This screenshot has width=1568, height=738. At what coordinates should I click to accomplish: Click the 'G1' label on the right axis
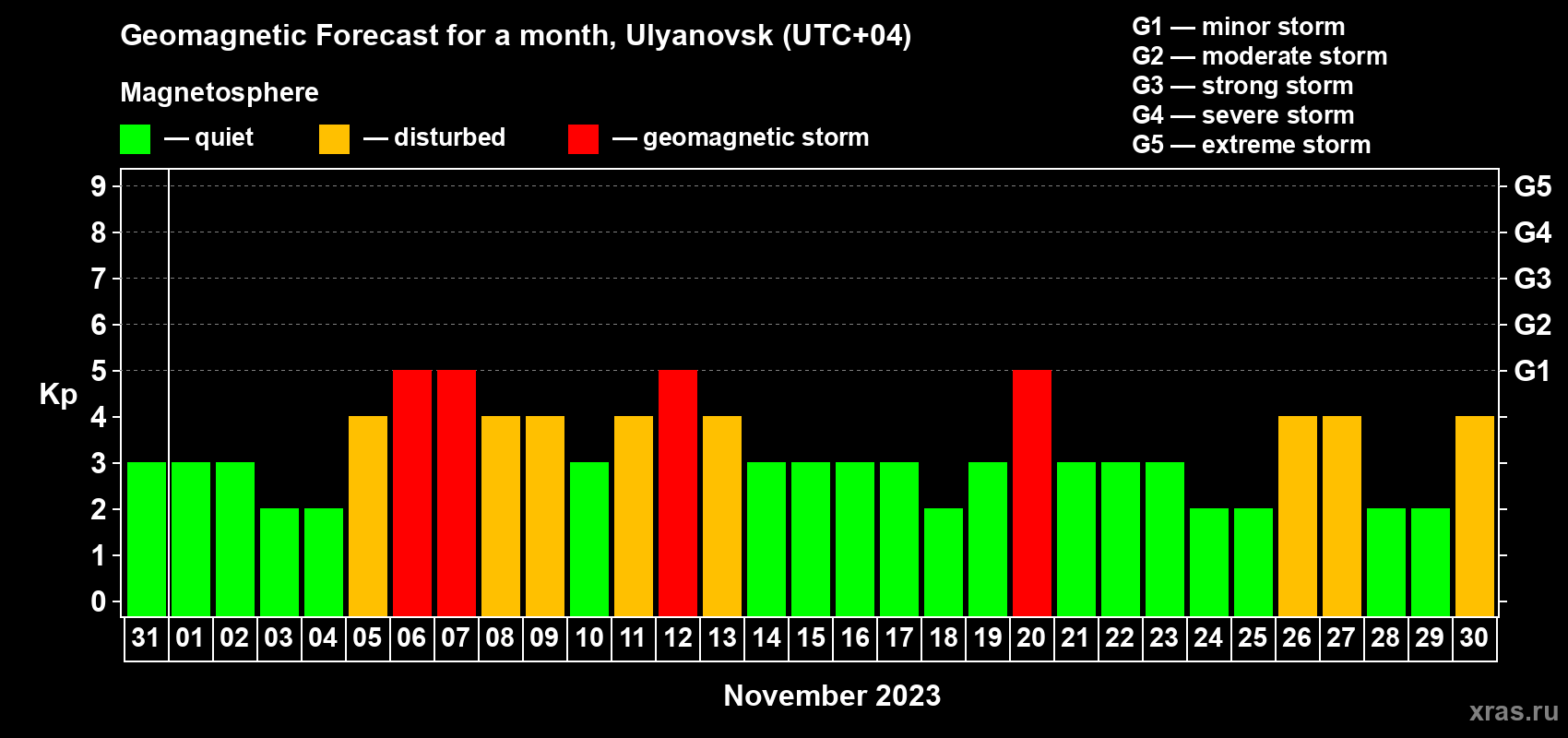point(1532,371)
